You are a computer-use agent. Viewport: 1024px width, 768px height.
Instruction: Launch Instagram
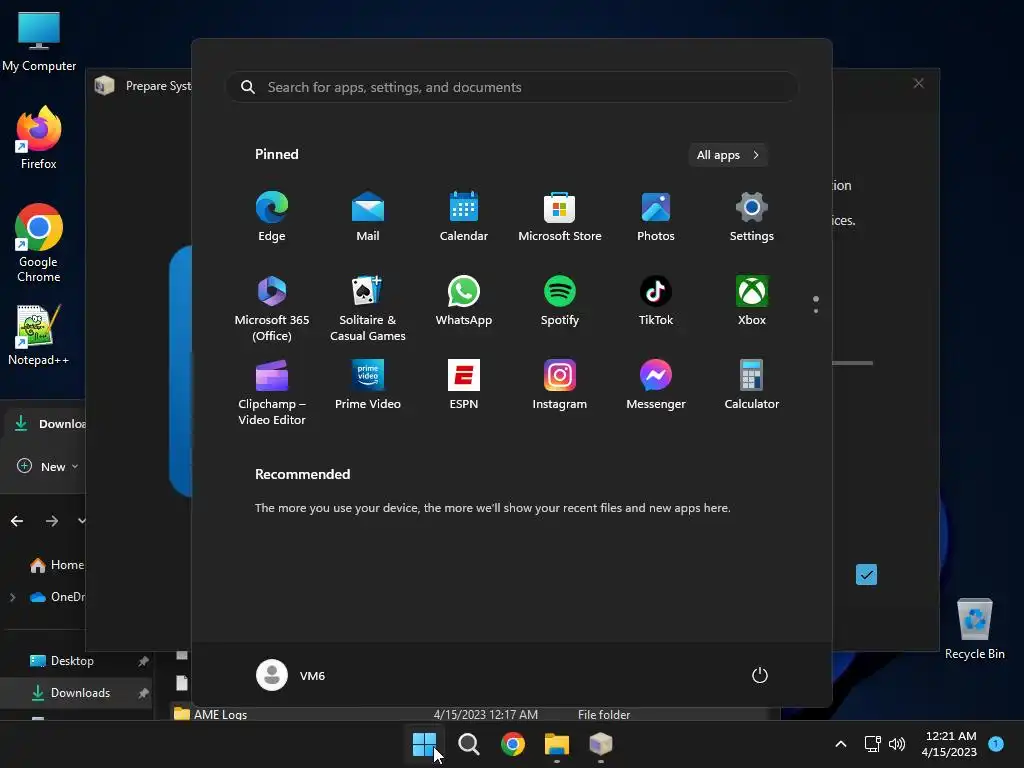tap(560, 385)
